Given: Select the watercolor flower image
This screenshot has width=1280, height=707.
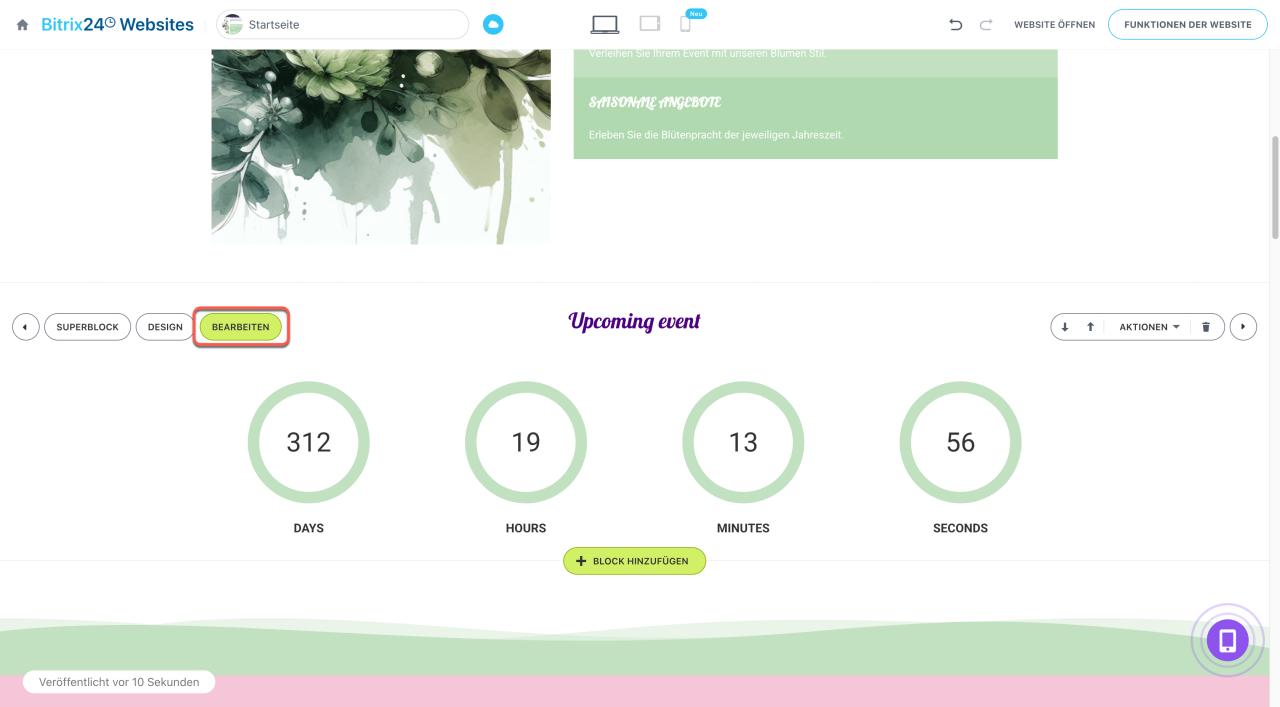Looking at the screenshot, I should pos(381,146).
